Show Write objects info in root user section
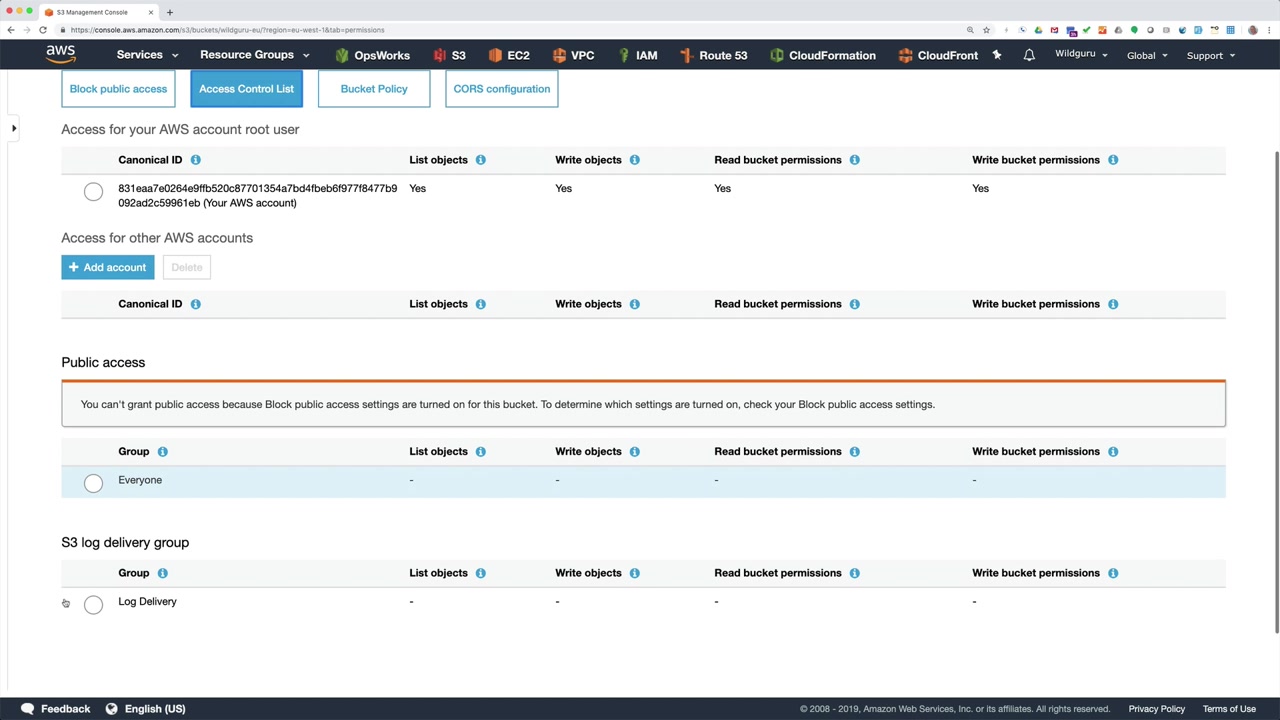 (x=634, y=160)
